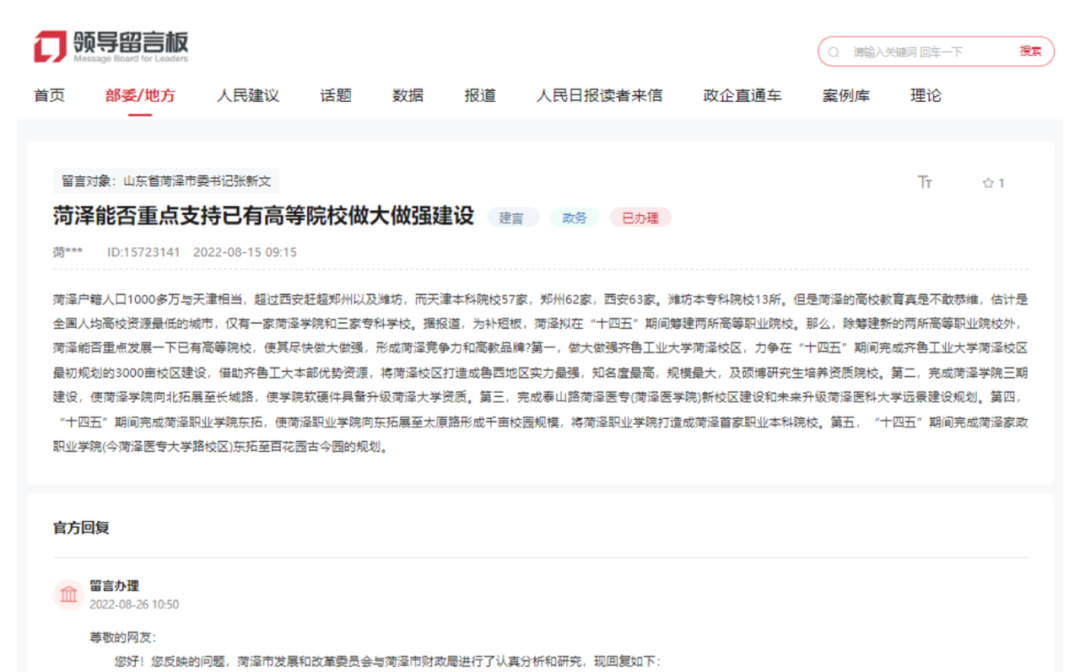
Task: Open the 部委/地方 tab
Action: click(140, 96)
